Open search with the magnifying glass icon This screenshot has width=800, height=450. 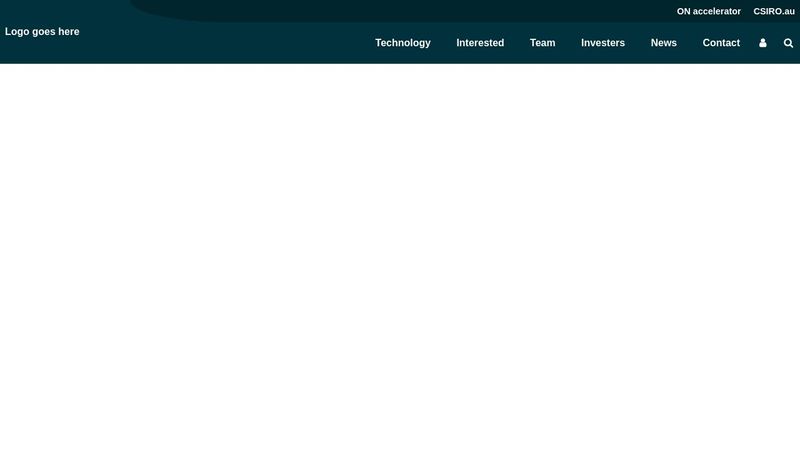point(788,43)
